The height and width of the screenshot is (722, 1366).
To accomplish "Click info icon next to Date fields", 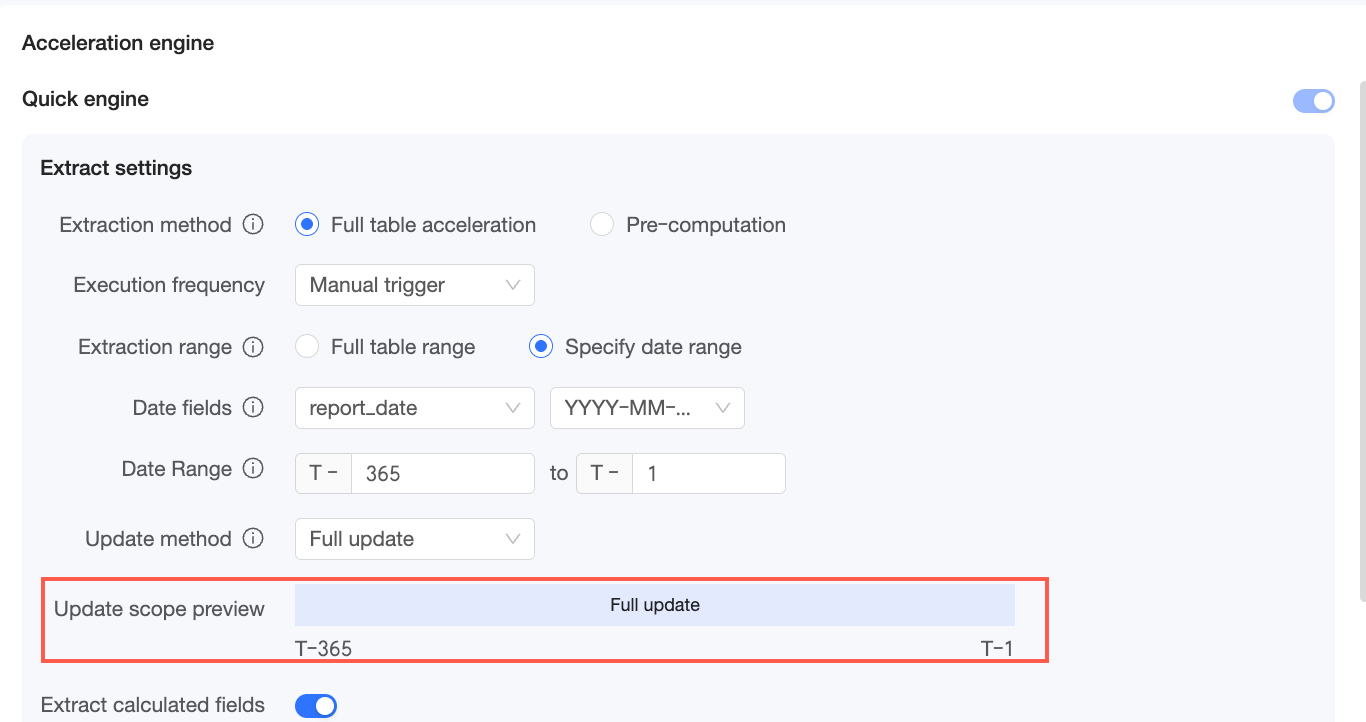I will [254, 408].
